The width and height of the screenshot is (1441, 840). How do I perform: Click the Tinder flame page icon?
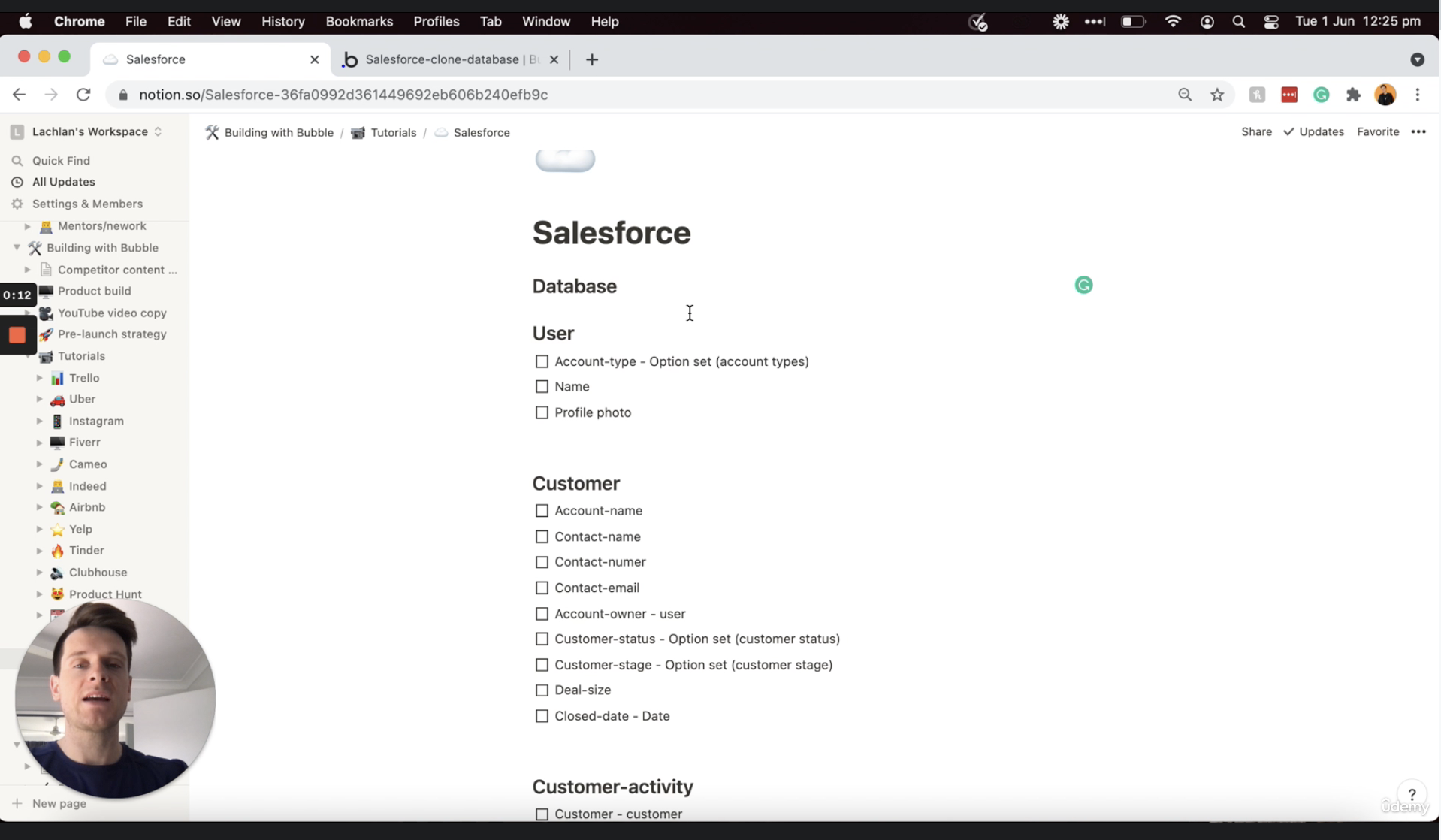coord(57,551)
